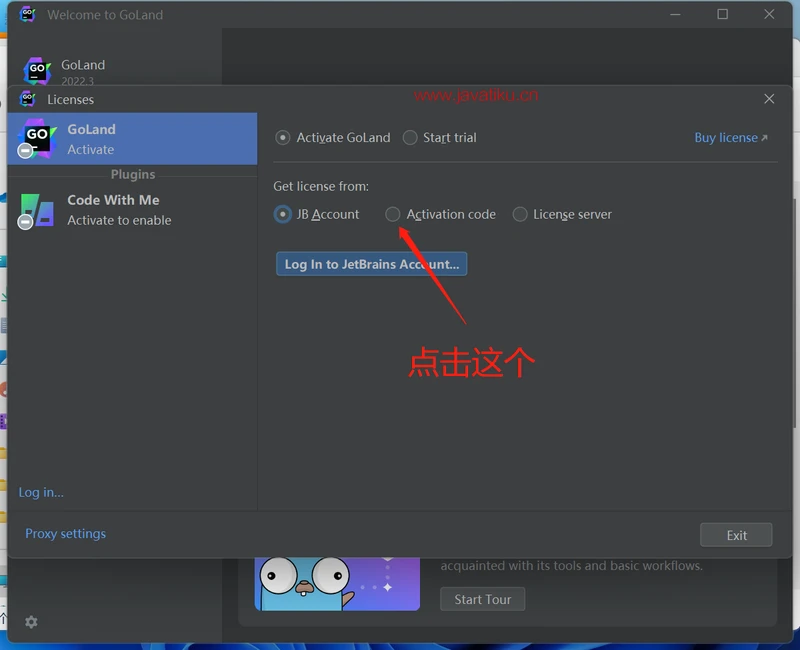Choose the Start trial option
This screenshot has width=800, height=650.
410,138
